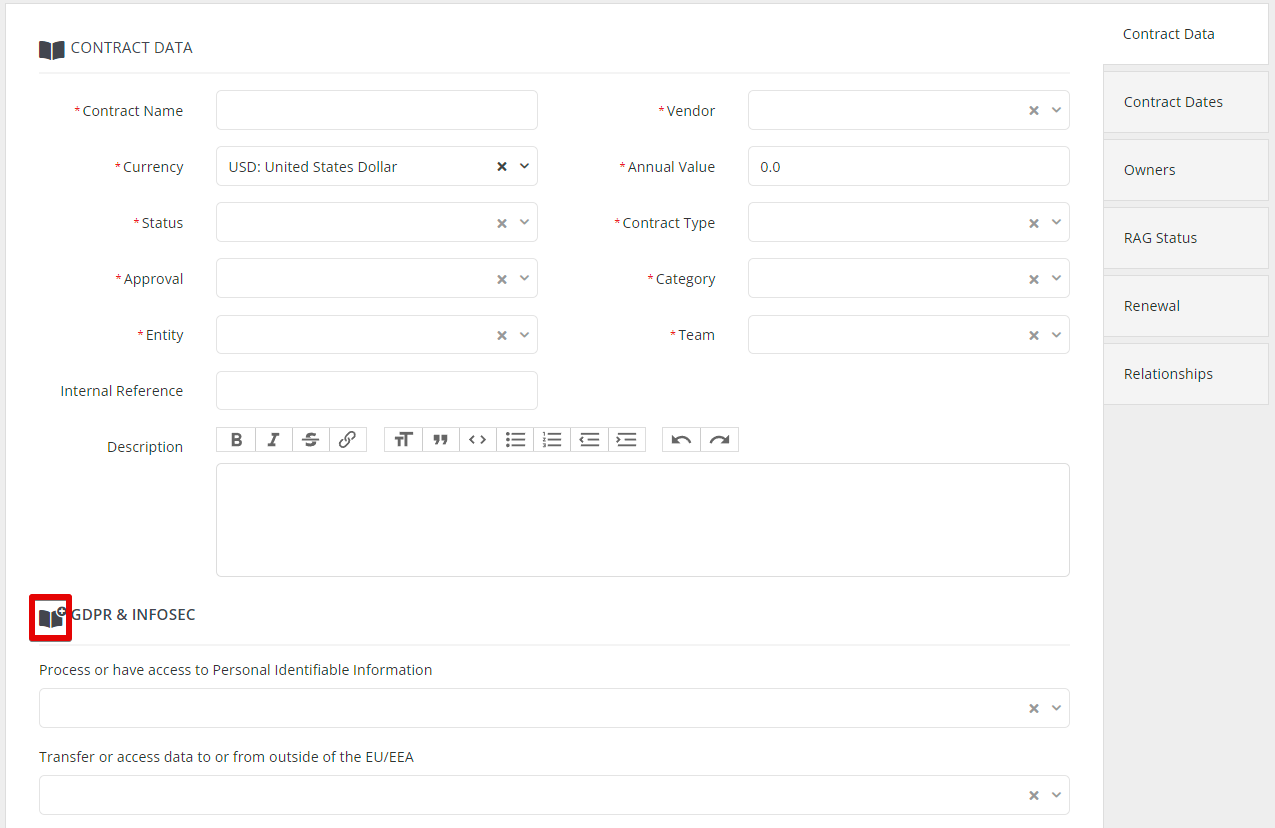The width and height of the screenshot is (1275, 828).
Task: Switch to the Relationships tab
Action: (1186, 374)
